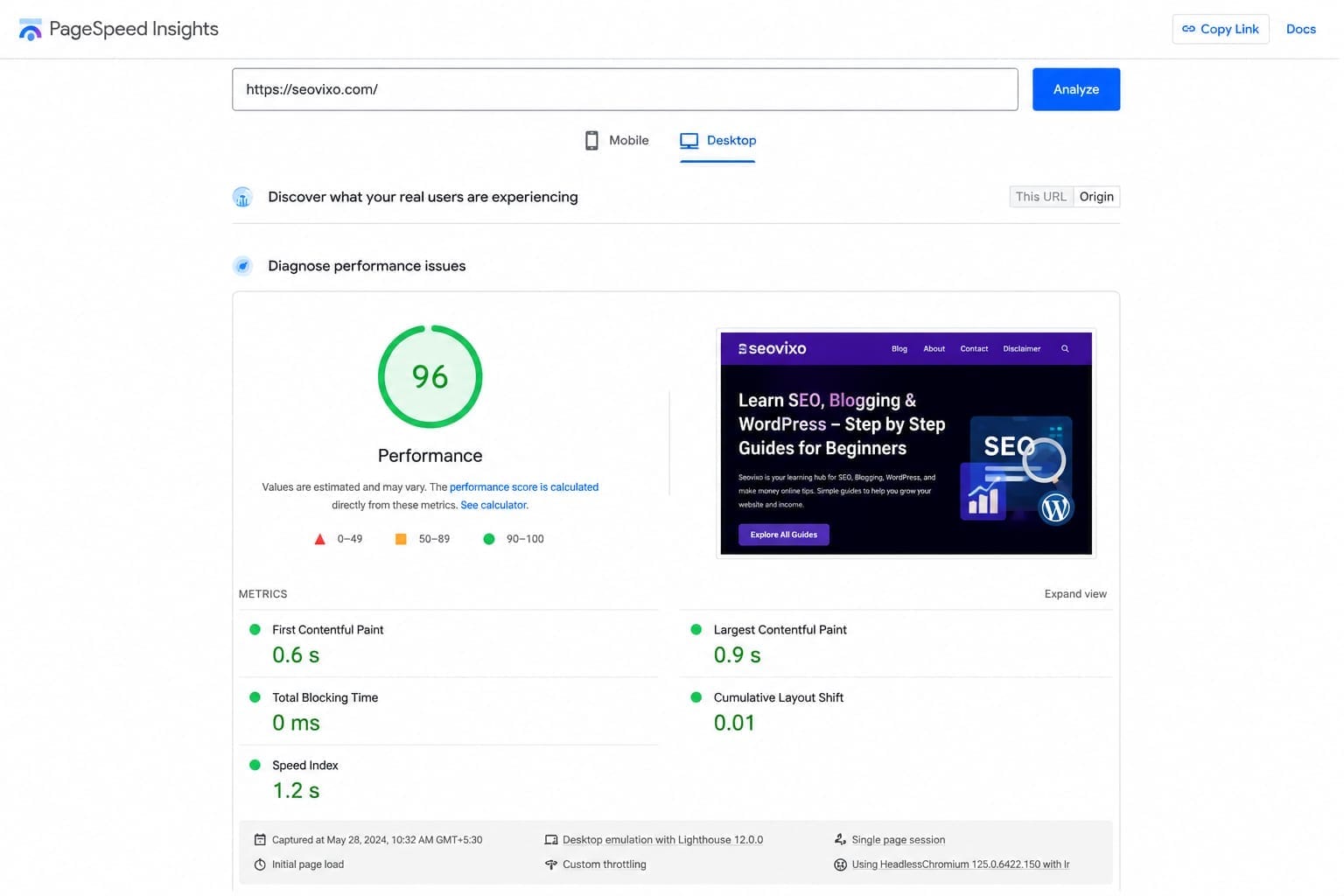The width and height of the screenshot is (1344, 896).
Task: Open the See calculator link
Action: 494,505
